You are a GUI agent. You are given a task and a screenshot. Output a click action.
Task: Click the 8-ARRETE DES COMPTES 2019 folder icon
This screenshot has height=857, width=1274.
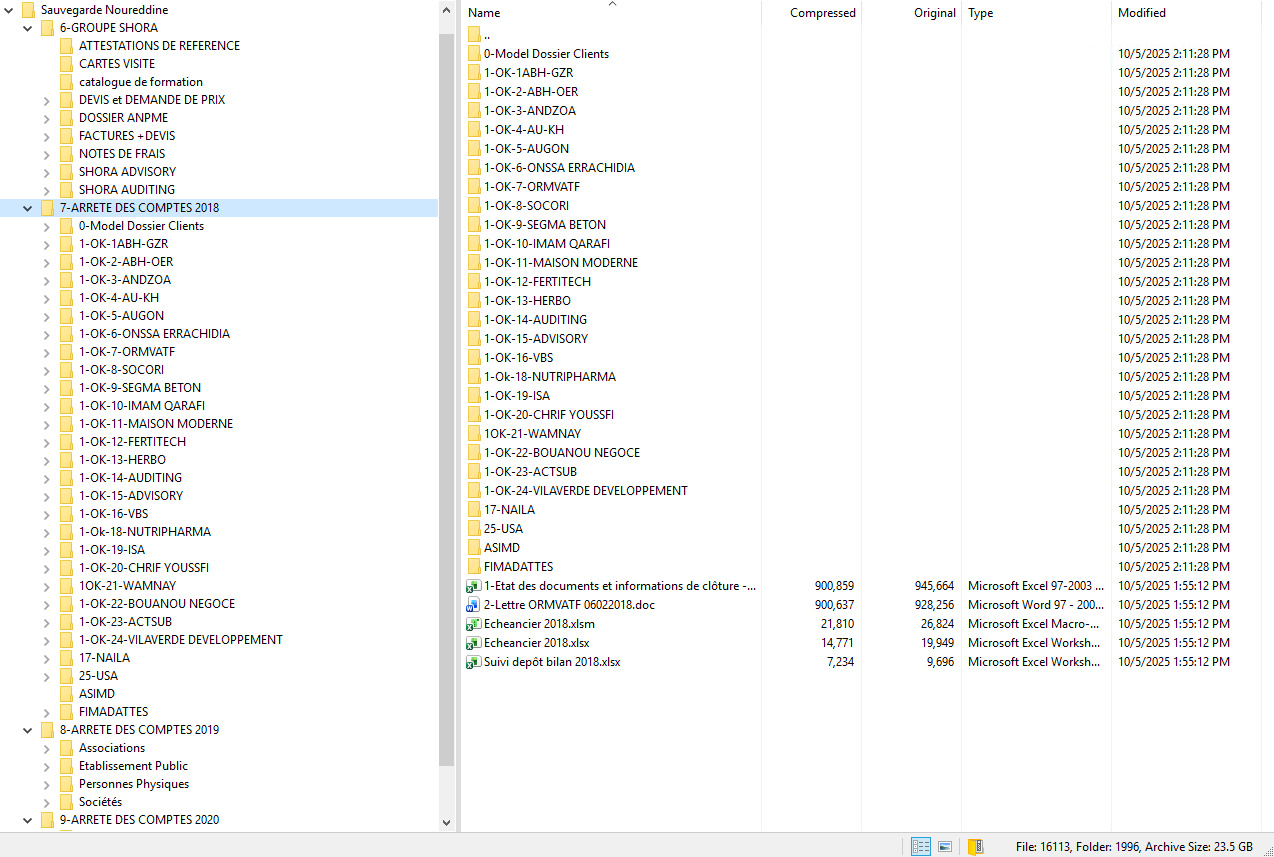coord(47,730)
